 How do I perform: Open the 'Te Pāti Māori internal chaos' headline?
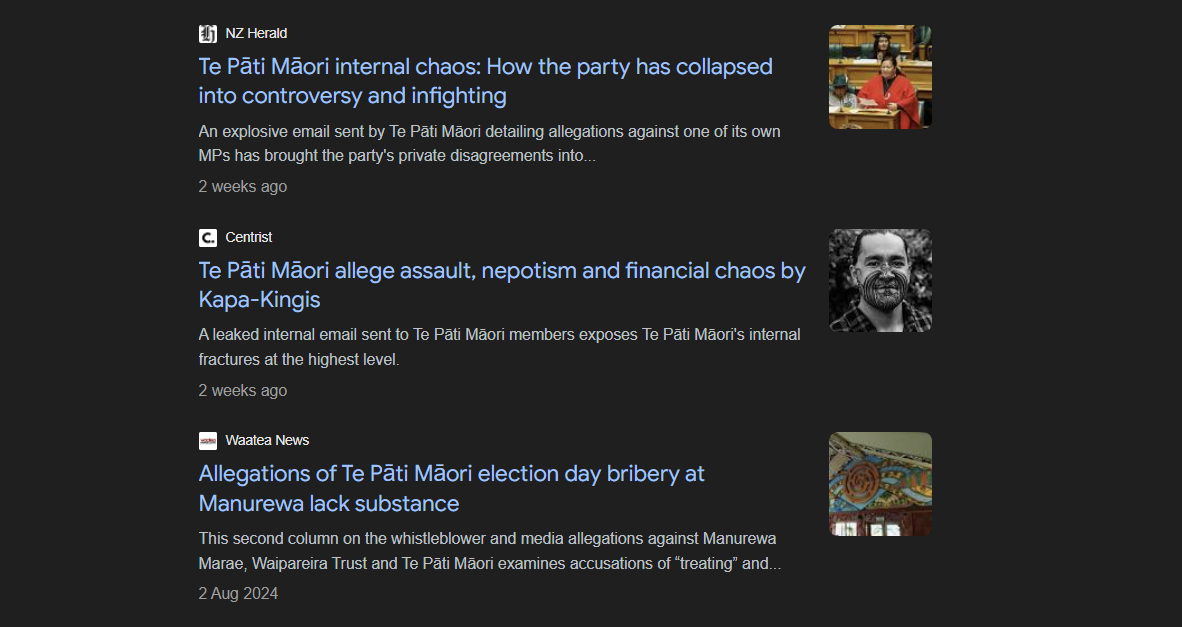[485, 67]
